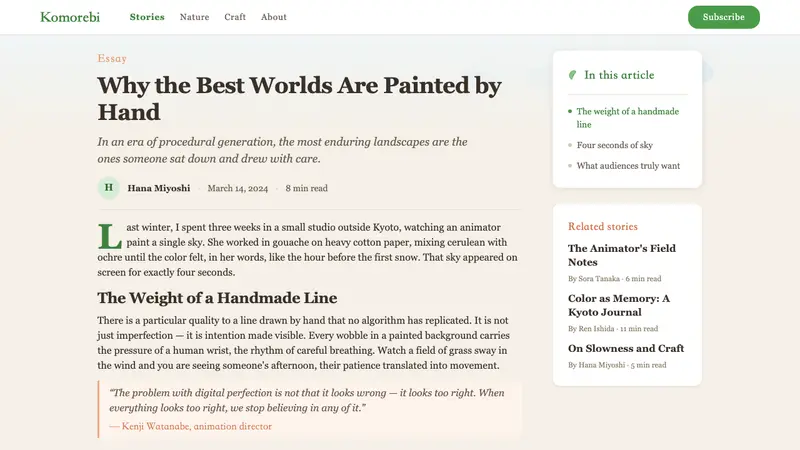
Task: Click the large drop cap L
Action: tap(110, 236)
